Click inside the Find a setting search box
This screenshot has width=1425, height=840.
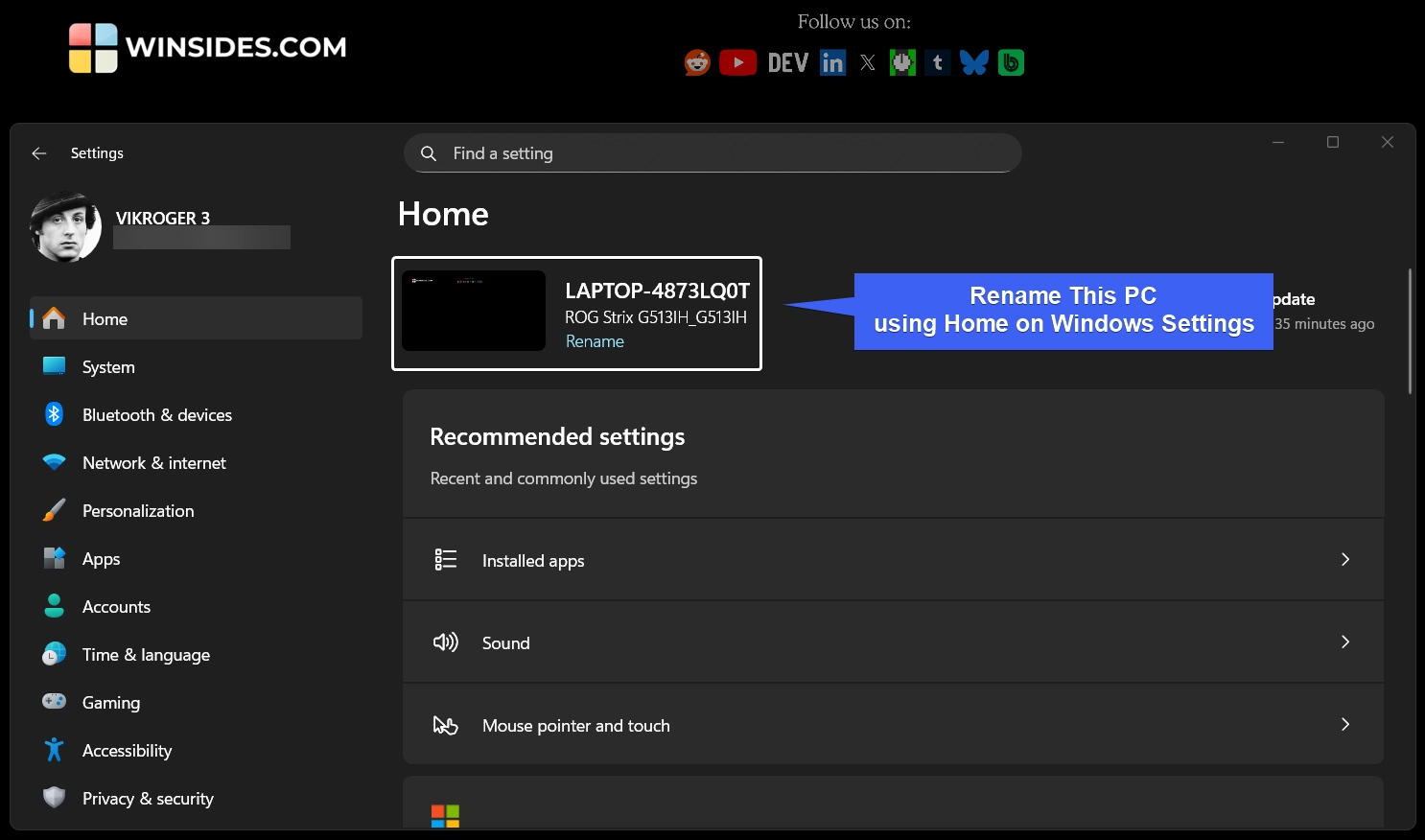click(x=712, y=152)
